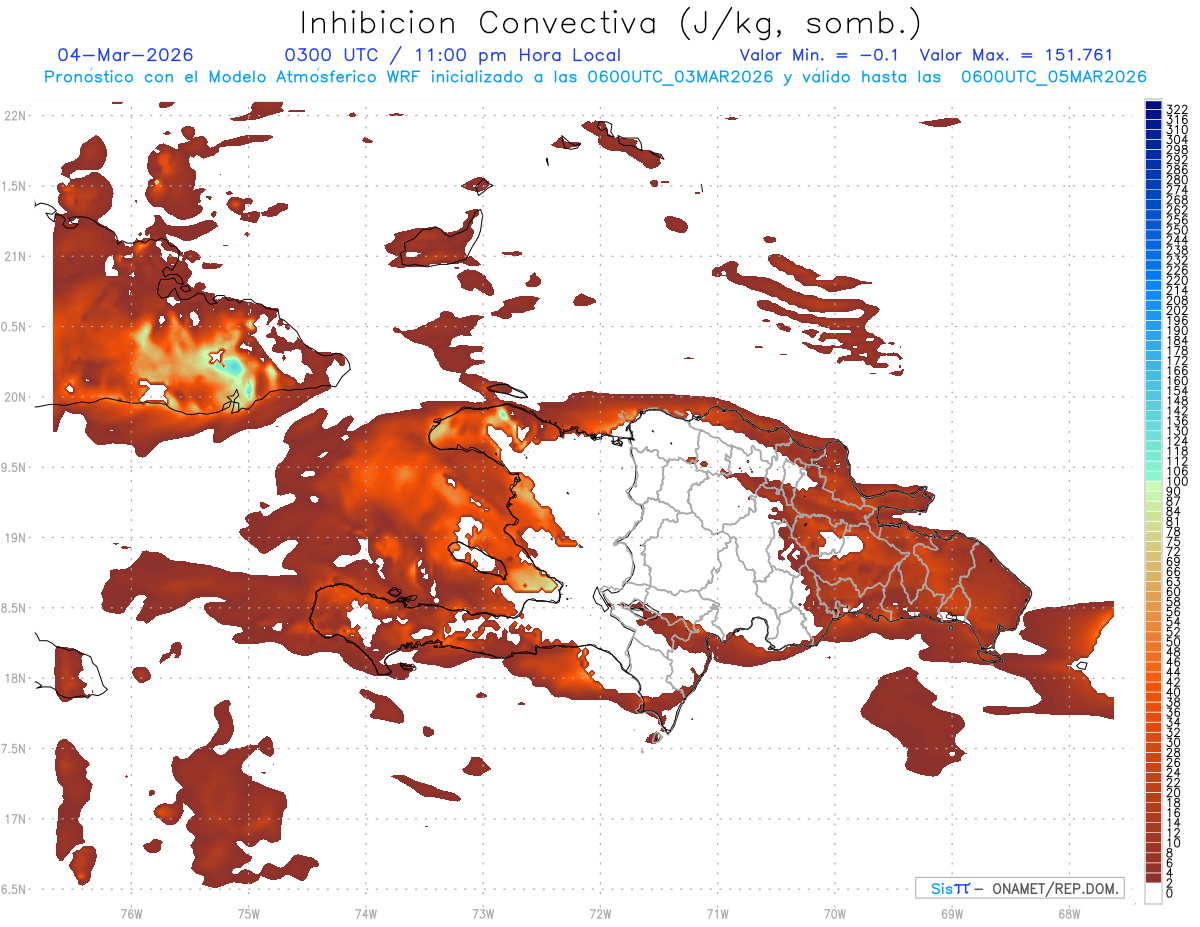Click the "Valor Max. = 151.761" text
The image size is (1200, 927).
1016,55
